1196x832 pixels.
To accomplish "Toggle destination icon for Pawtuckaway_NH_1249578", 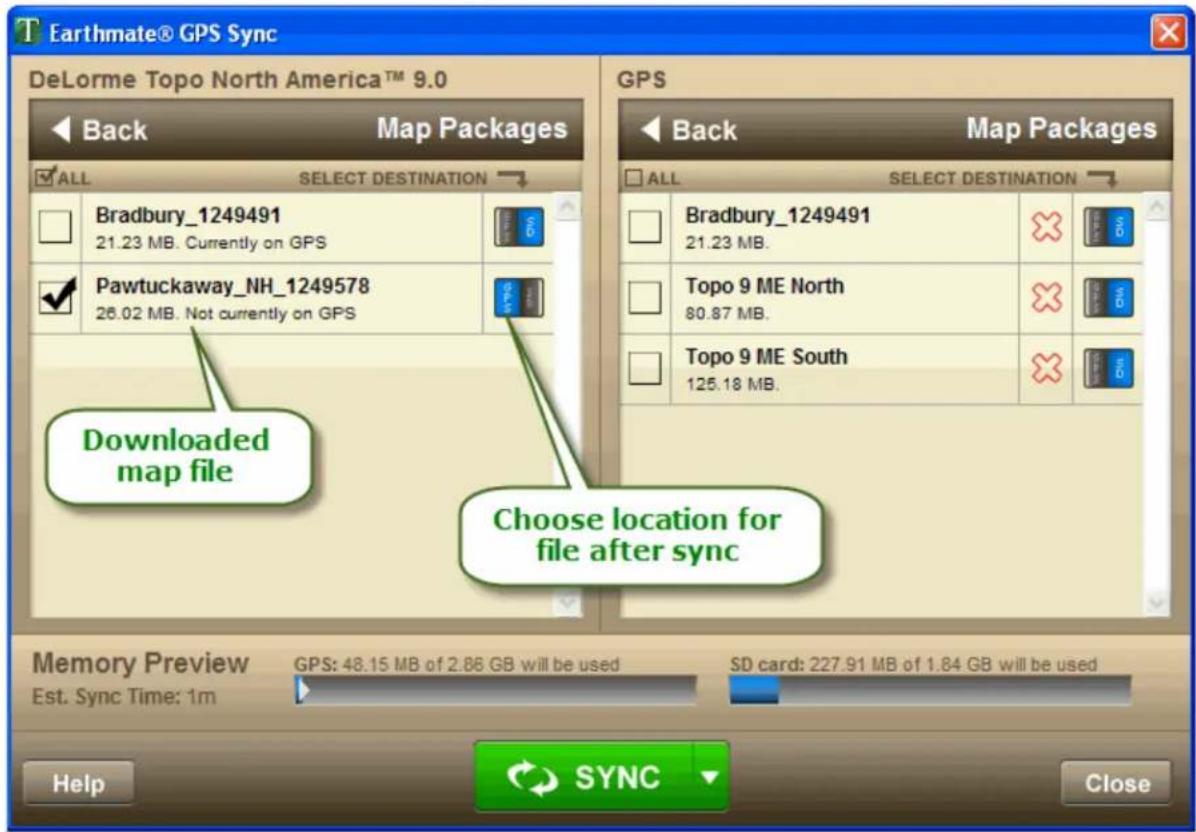I will point(519,297).
